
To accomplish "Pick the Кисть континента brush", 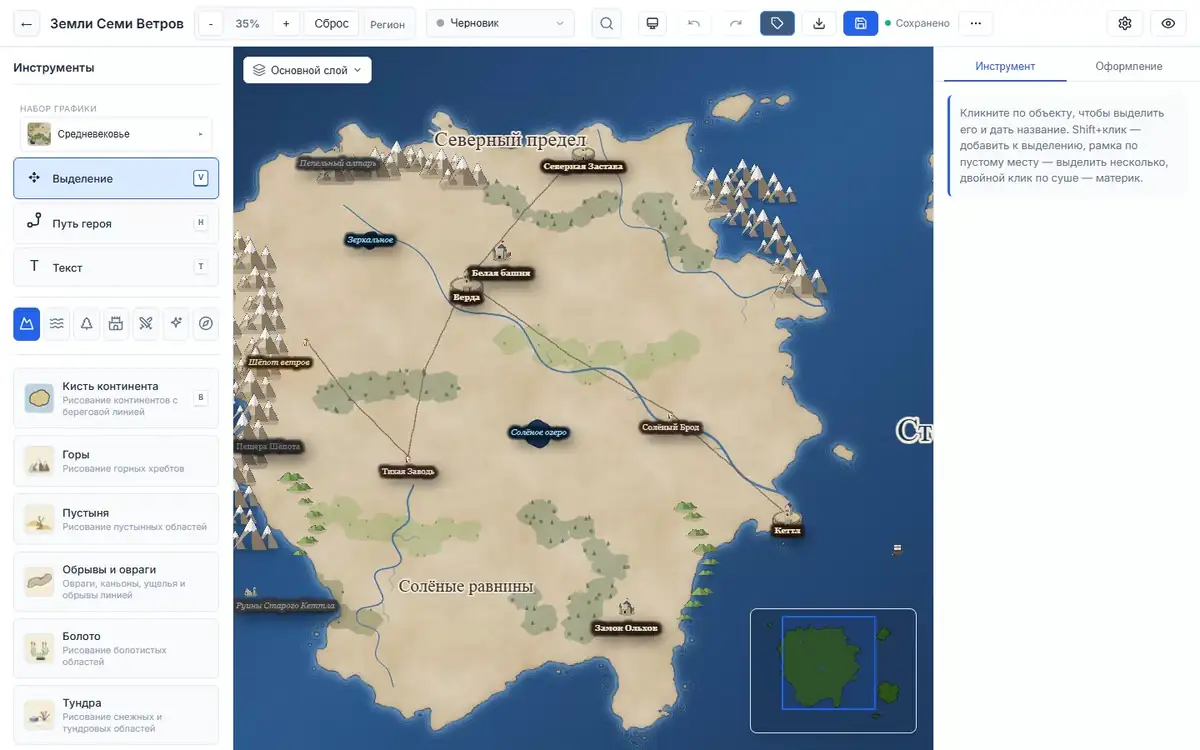I will tap(116, 398).
